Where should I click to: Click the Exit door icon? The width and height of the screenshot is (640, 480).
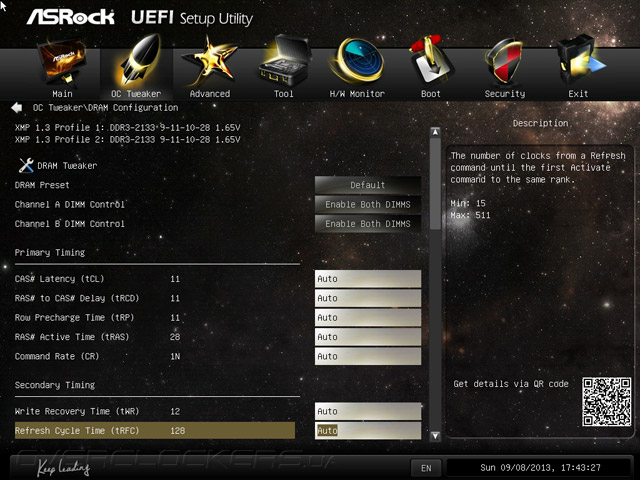point(580,61)
